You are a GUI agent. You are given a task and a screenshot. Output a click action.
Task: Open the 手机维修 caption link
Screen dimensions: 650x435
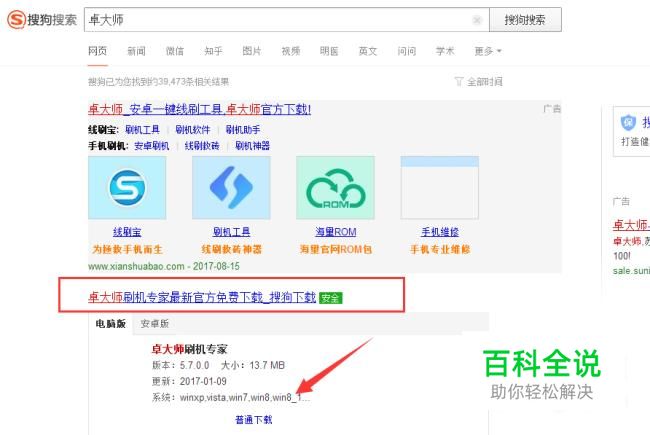(440, 232)
